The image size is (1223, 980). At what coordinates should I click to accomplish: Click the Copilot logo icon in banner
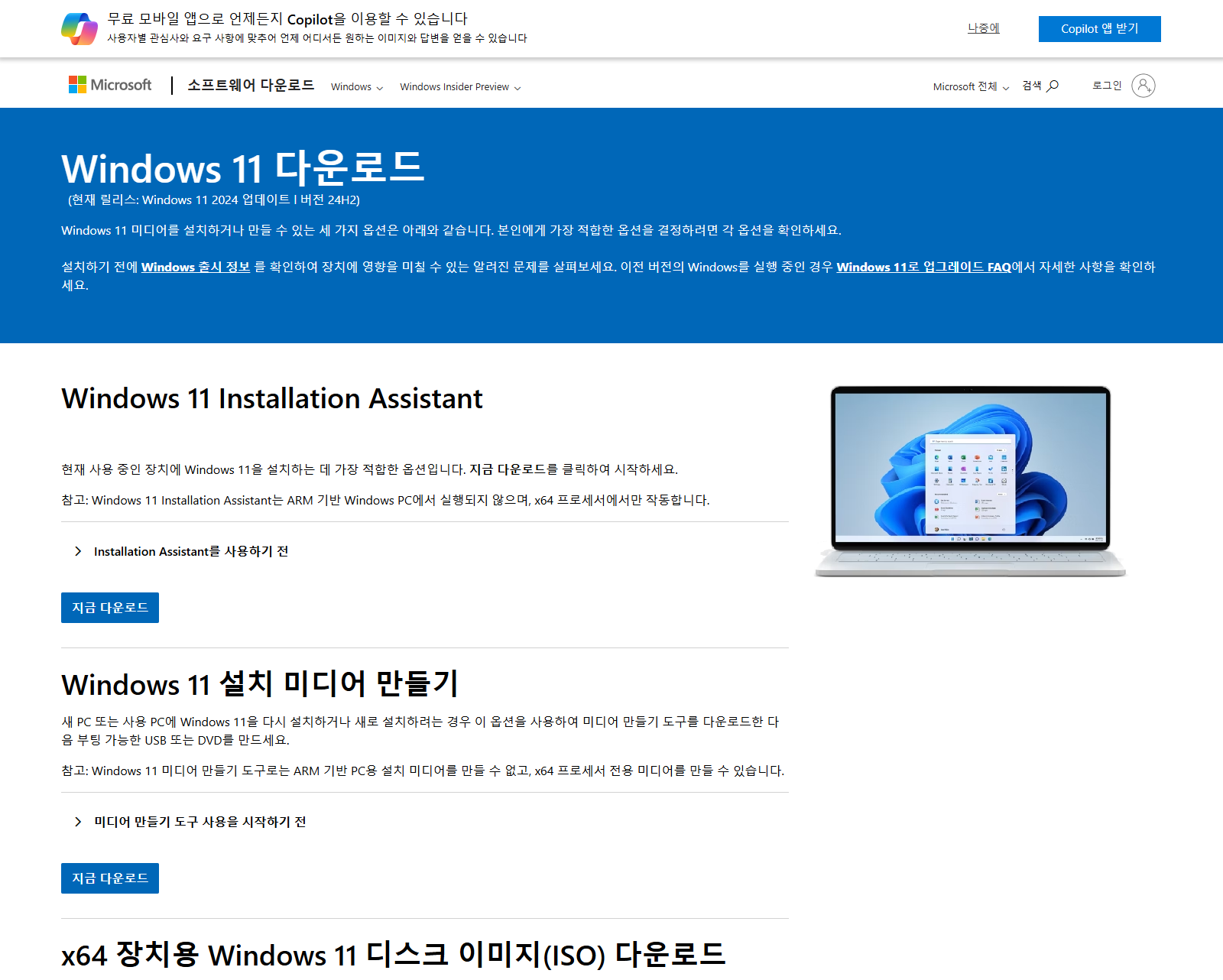[x=79, y=29]
